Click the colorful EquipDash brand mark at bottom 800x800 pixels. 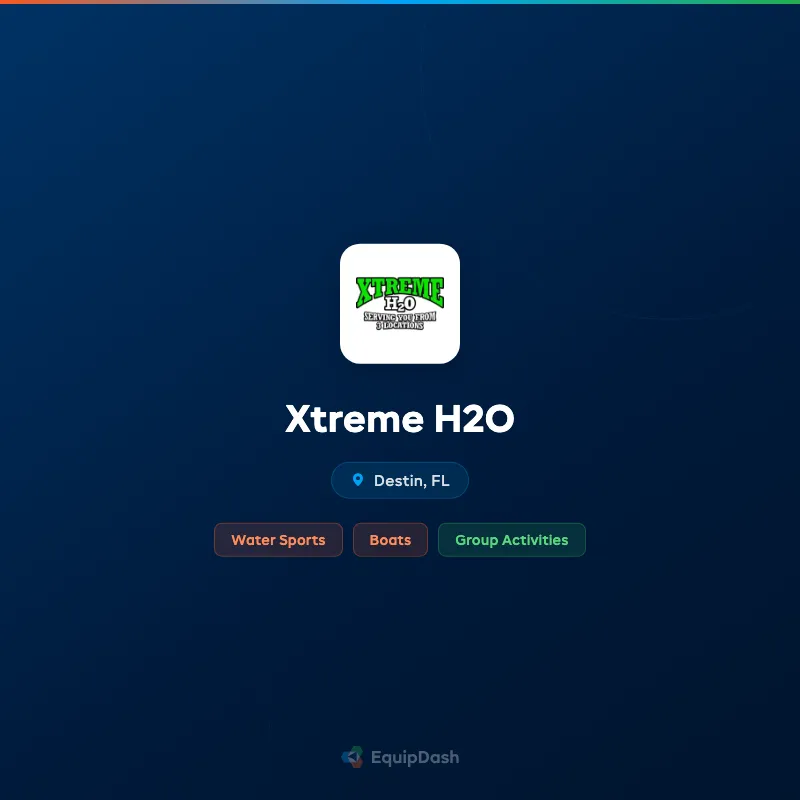[352, 757]
